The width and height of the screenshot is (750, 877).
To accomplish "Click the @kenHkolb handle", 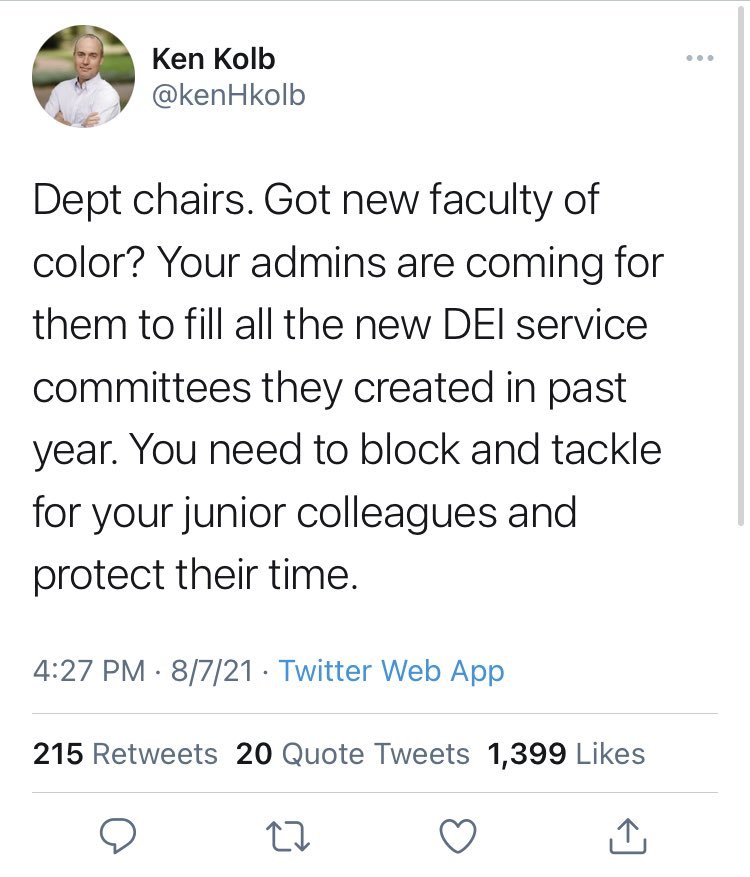I will point(228,95).
